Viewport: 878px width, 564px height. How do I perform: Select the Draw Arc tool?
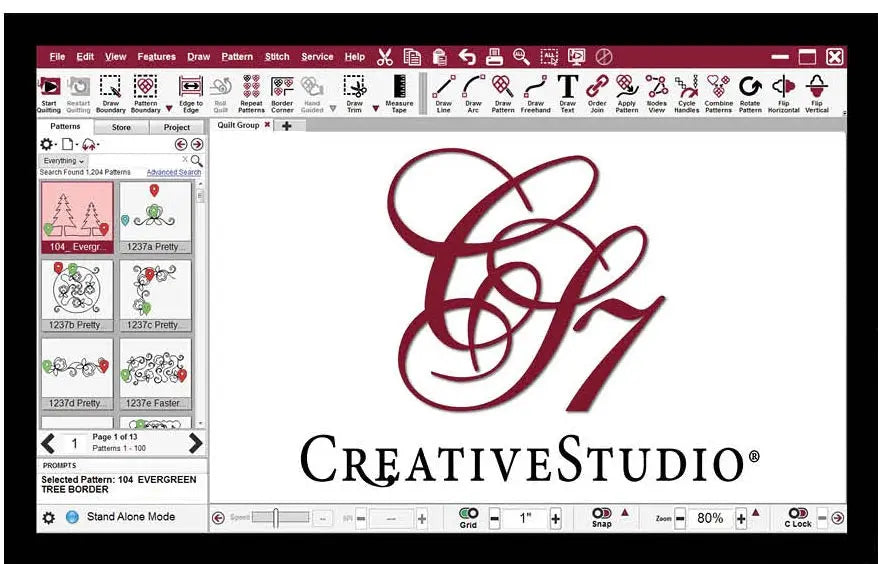click(473, 94)
